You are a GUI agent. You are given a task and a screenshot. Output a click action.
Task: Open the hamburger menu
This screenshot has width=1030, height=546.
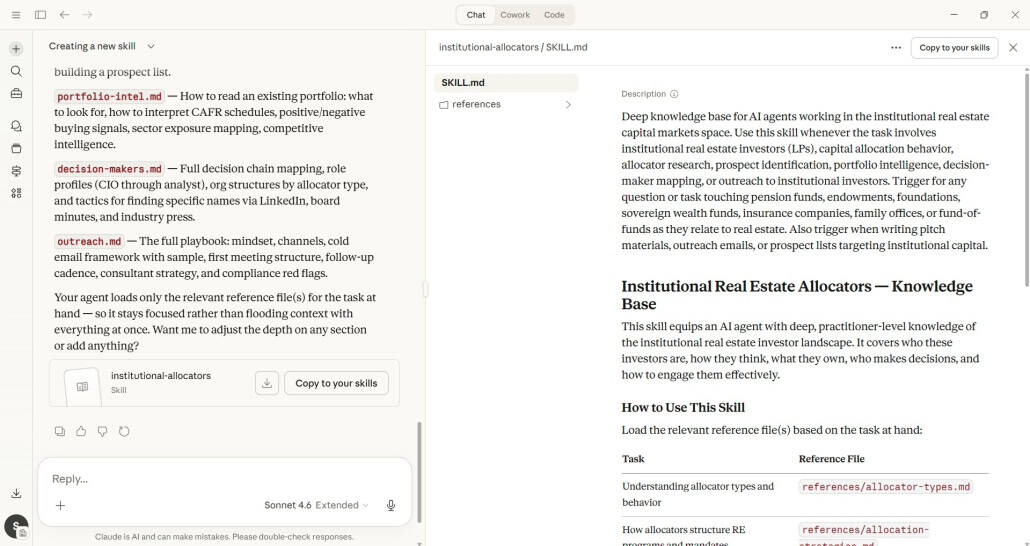[x=16, y=15]
